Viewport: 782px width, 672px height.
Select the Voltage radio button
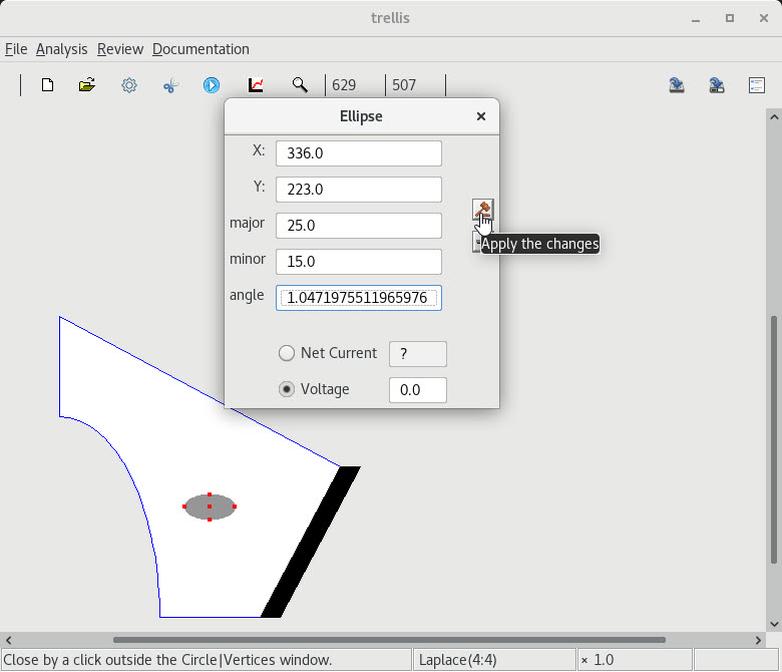pos(287,389)
